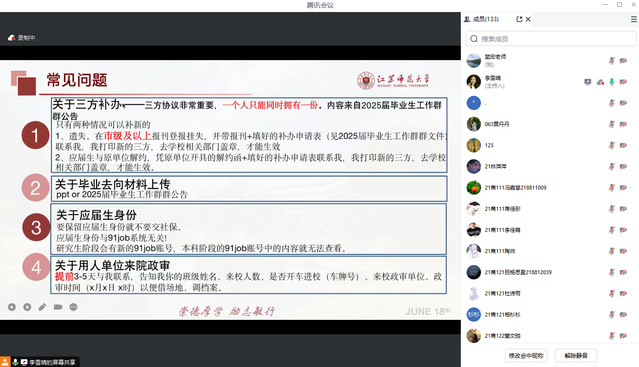Screen dimensions: 639x367
Task: Click the orange fruit avatar
Action: (474, 188)
